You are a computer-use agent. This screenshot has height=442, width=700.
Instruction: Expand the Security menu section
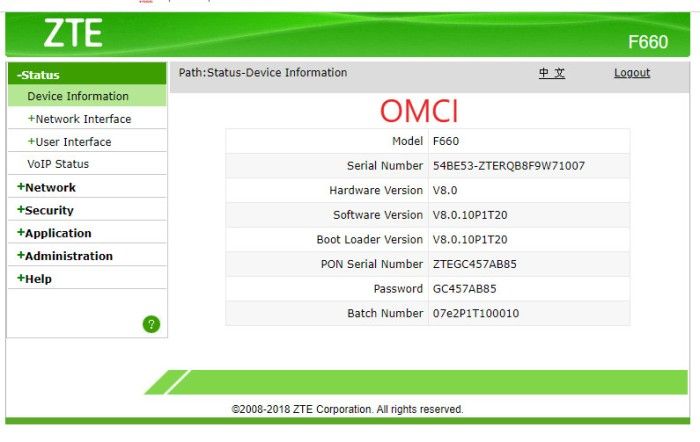pos(45,210)
